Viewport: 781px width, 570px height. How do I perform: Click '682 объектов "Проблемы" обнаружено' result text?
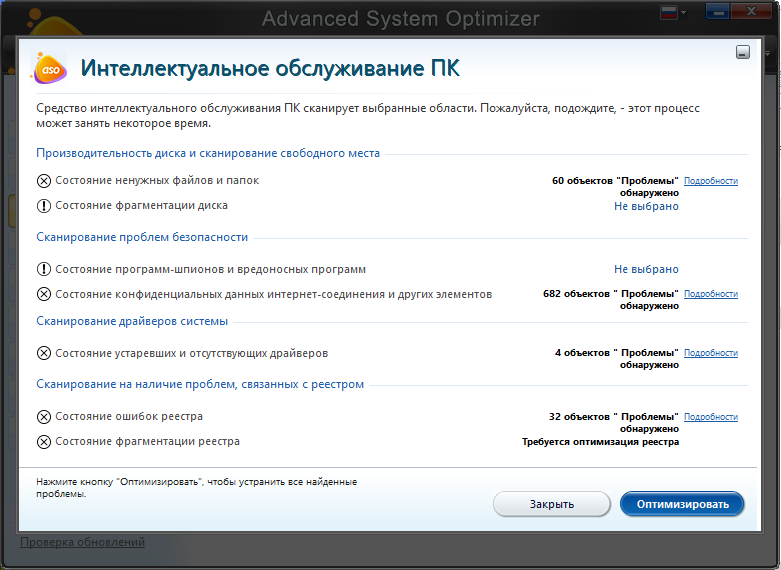pos(611,299)
